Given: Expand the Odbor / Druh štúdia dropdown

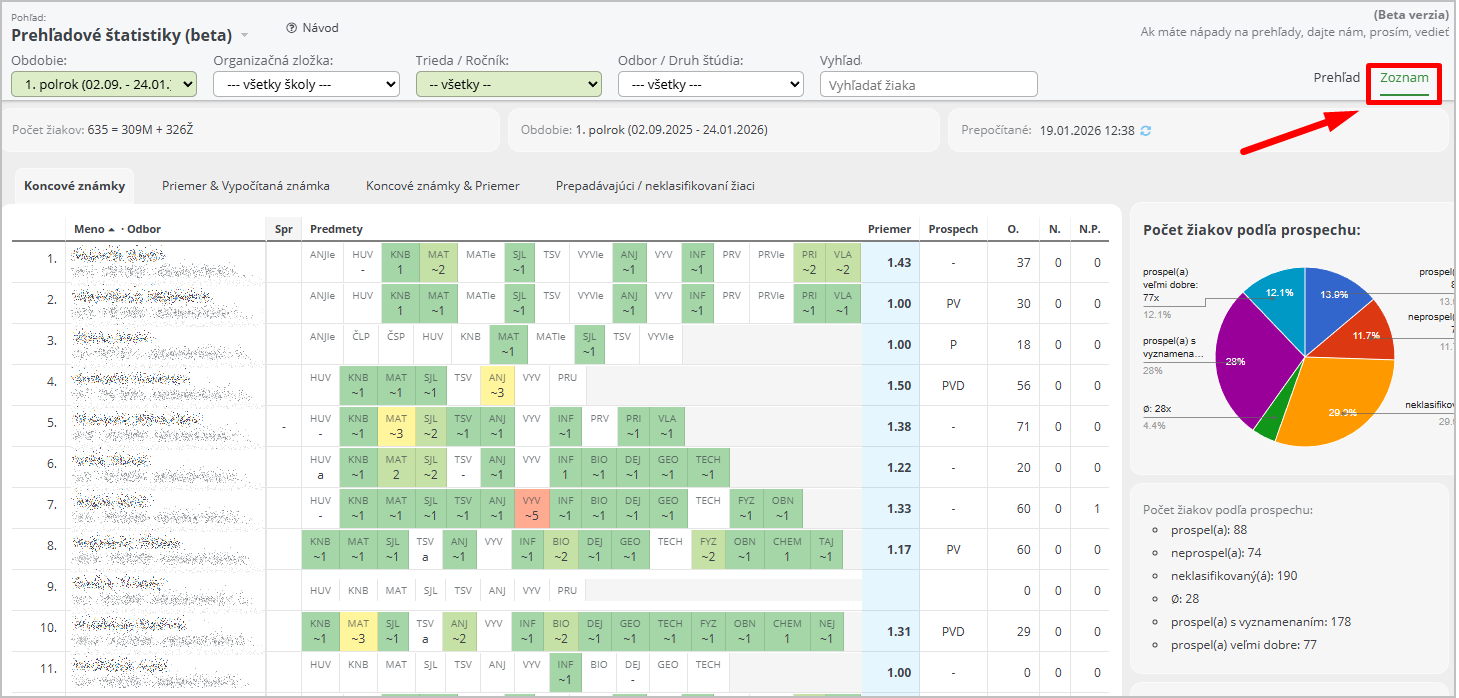Looking at the screenshot, I should pyautogui.click(x=710, y=85).
